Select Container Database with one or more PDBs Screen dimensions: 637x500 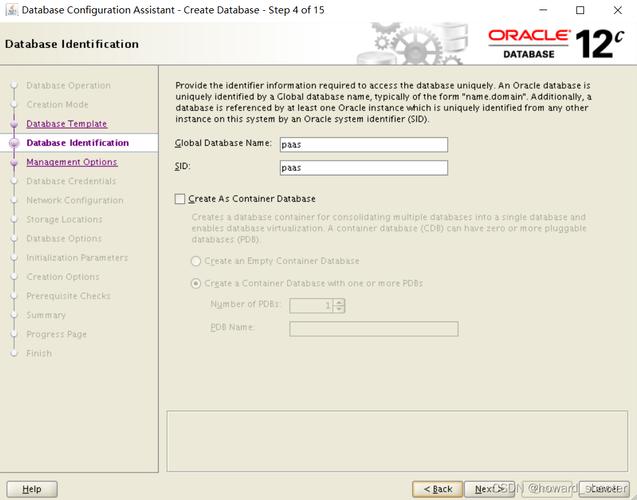(196, 283)
